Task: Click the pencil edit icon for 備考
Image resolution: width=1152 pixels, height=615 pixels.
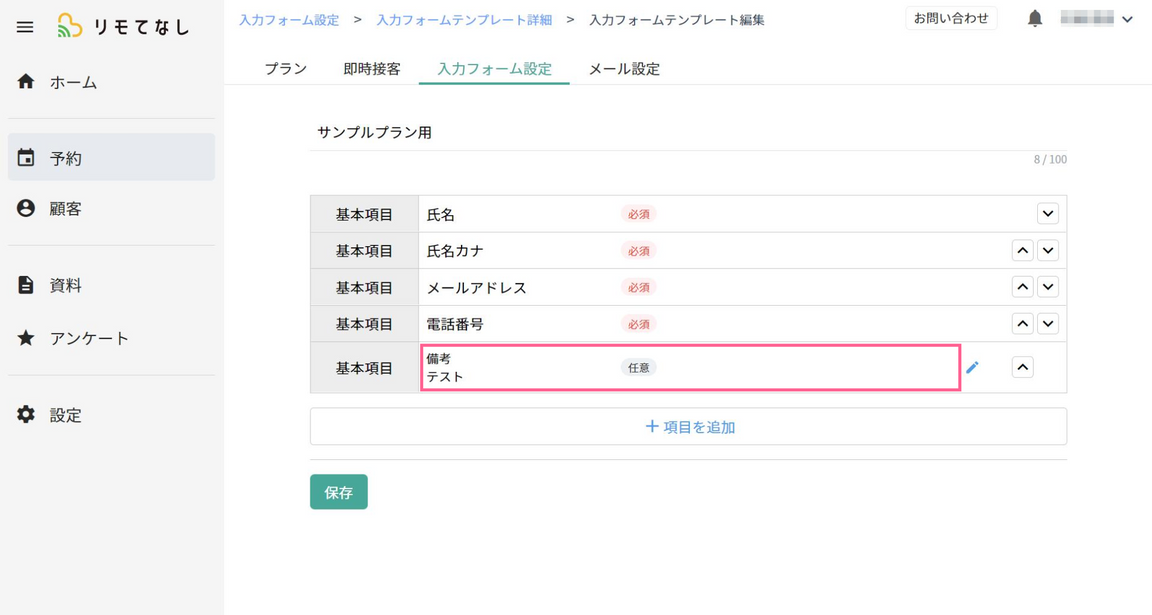Action: (972, 368)
